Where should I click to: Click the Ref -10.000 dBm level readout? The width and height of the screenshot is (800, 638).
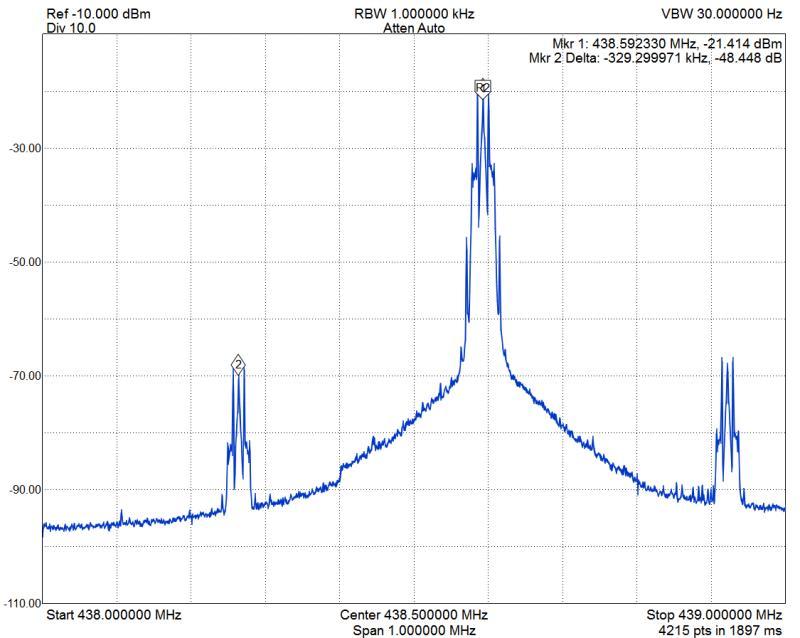pyautogui.click(x=99, y=14)
